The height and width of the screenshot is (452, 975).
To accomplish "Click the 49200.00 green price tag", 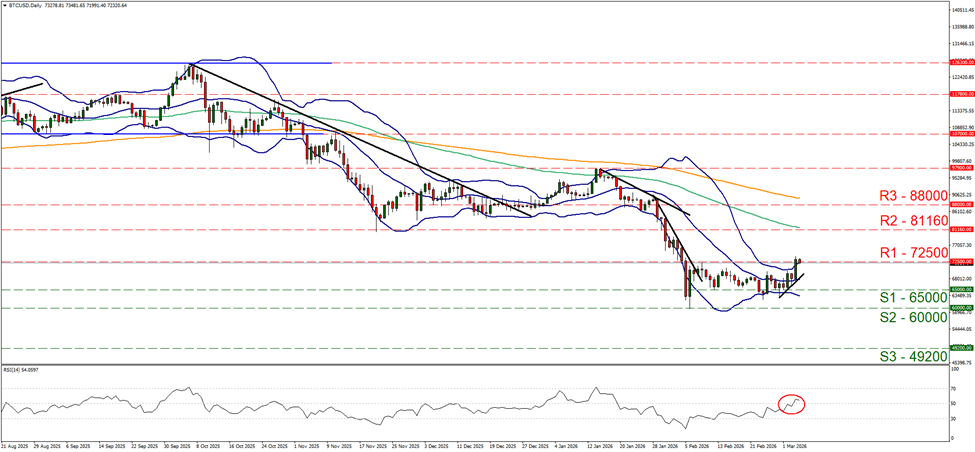I will coord(961,348).
